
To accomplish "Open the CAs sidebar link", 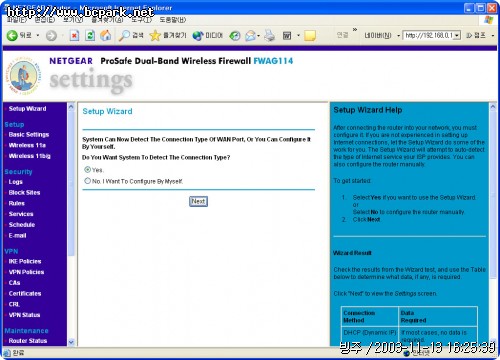I will 14,283.
